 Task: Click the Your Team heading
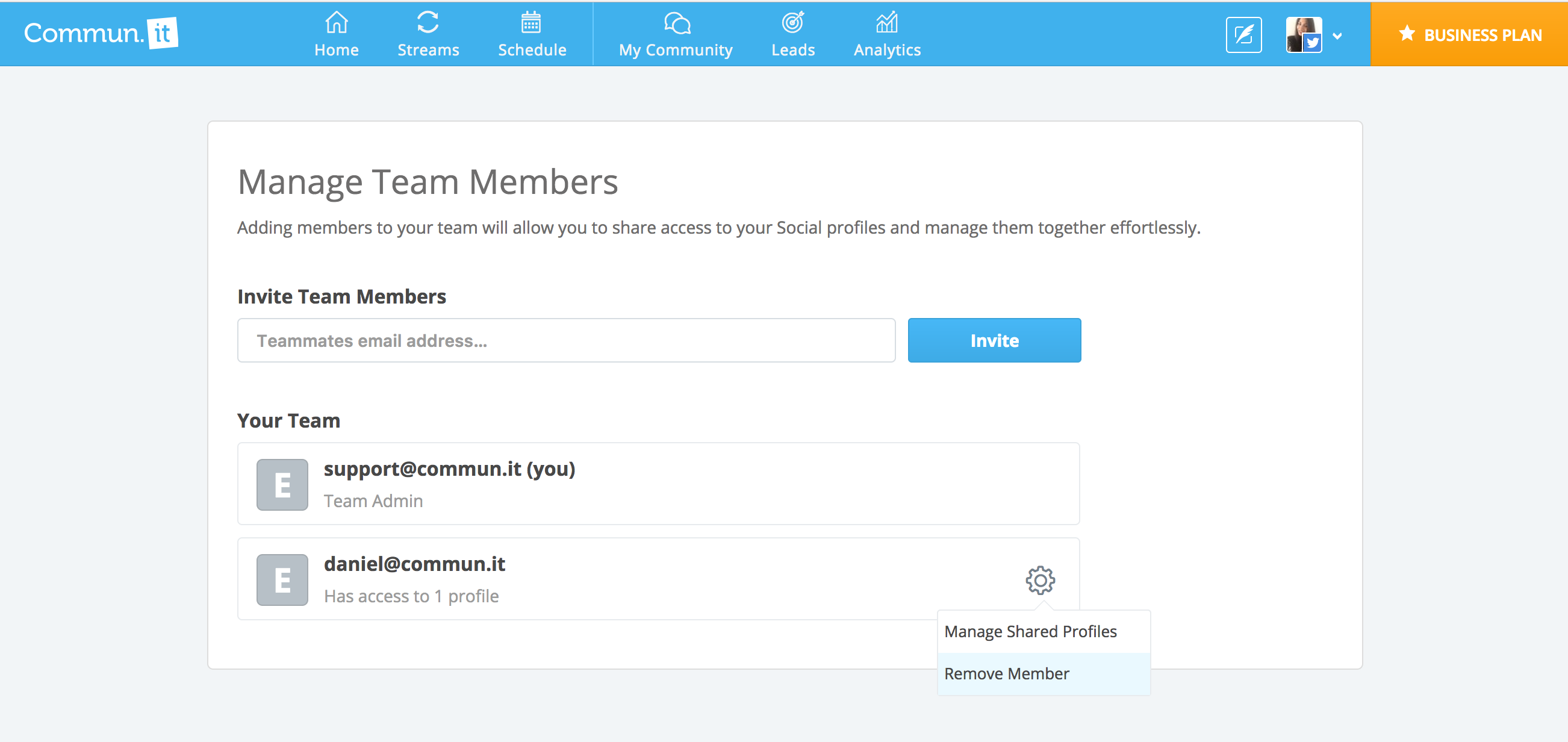(288, 420)
